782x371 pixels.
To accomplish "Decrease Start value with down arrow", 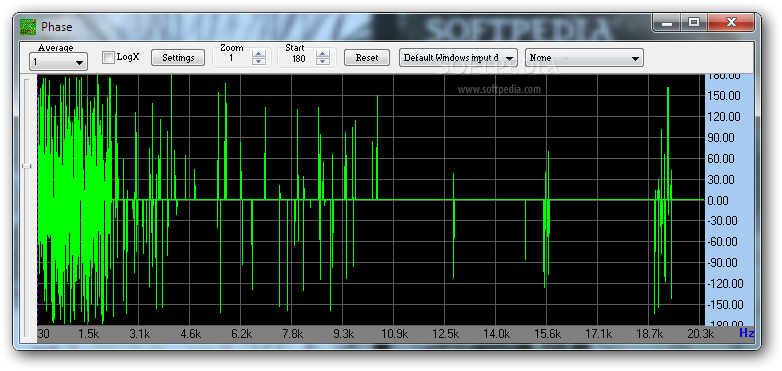I will tap(323, 61).
